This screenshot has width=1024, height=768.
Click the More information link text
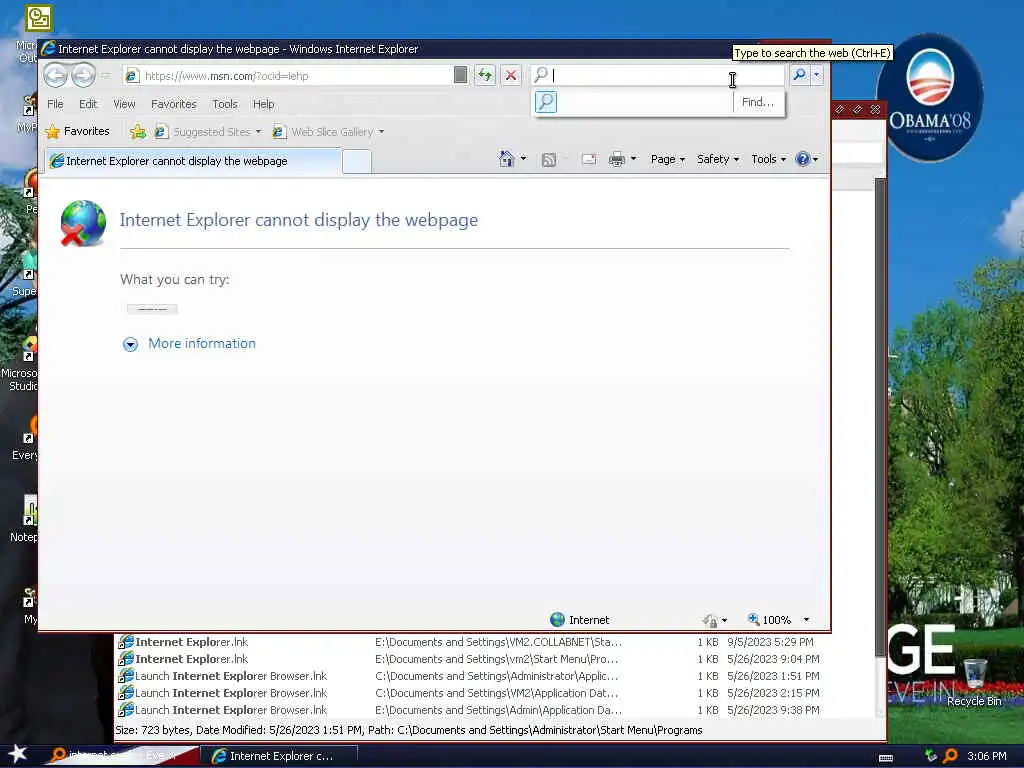202,344
